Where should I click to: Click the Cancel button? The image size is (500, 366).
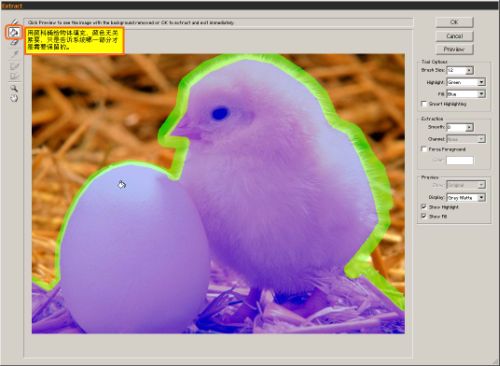(454, 36)
